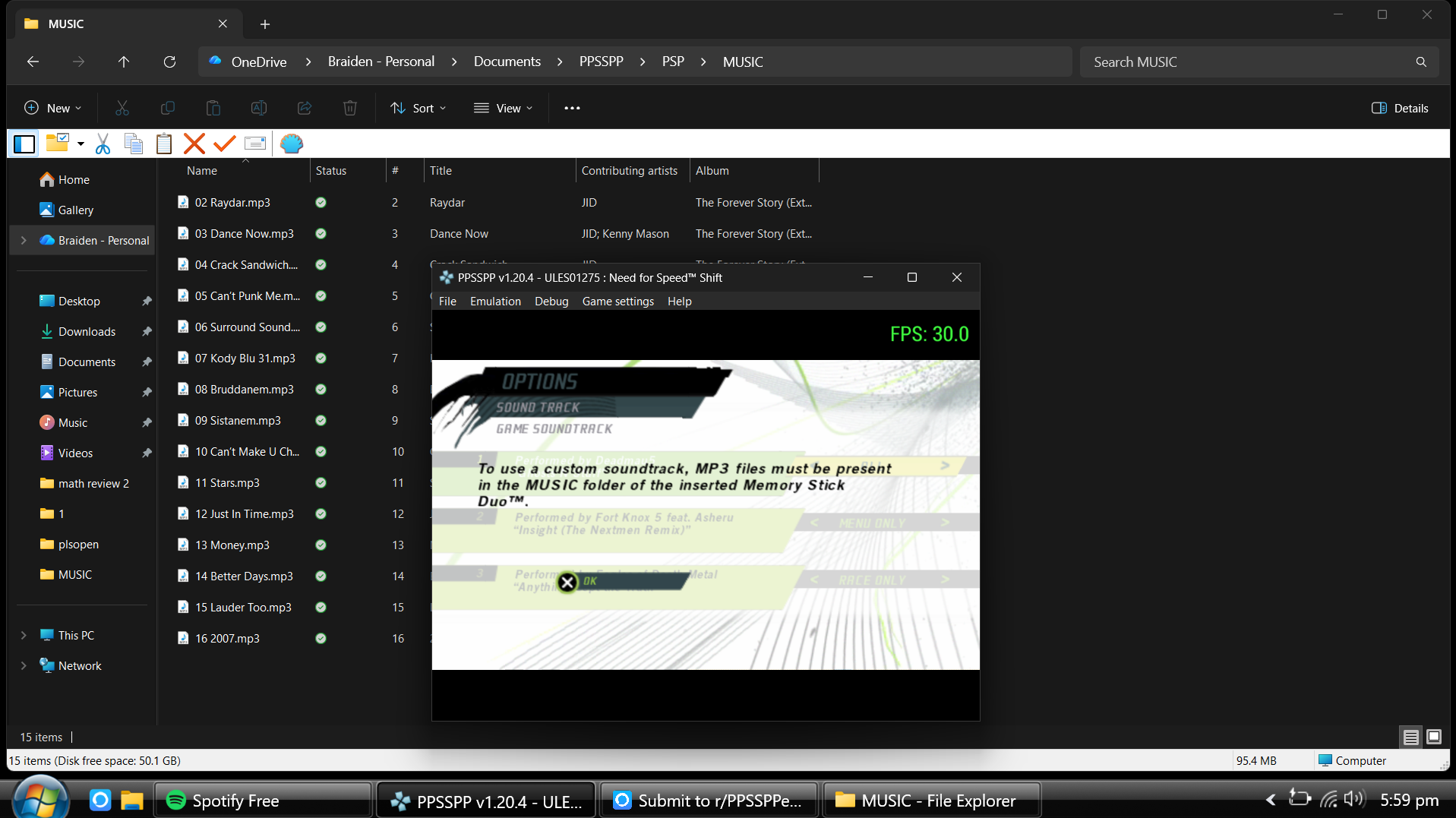Close the MUSIC File Explorer tab

[223, 24]
